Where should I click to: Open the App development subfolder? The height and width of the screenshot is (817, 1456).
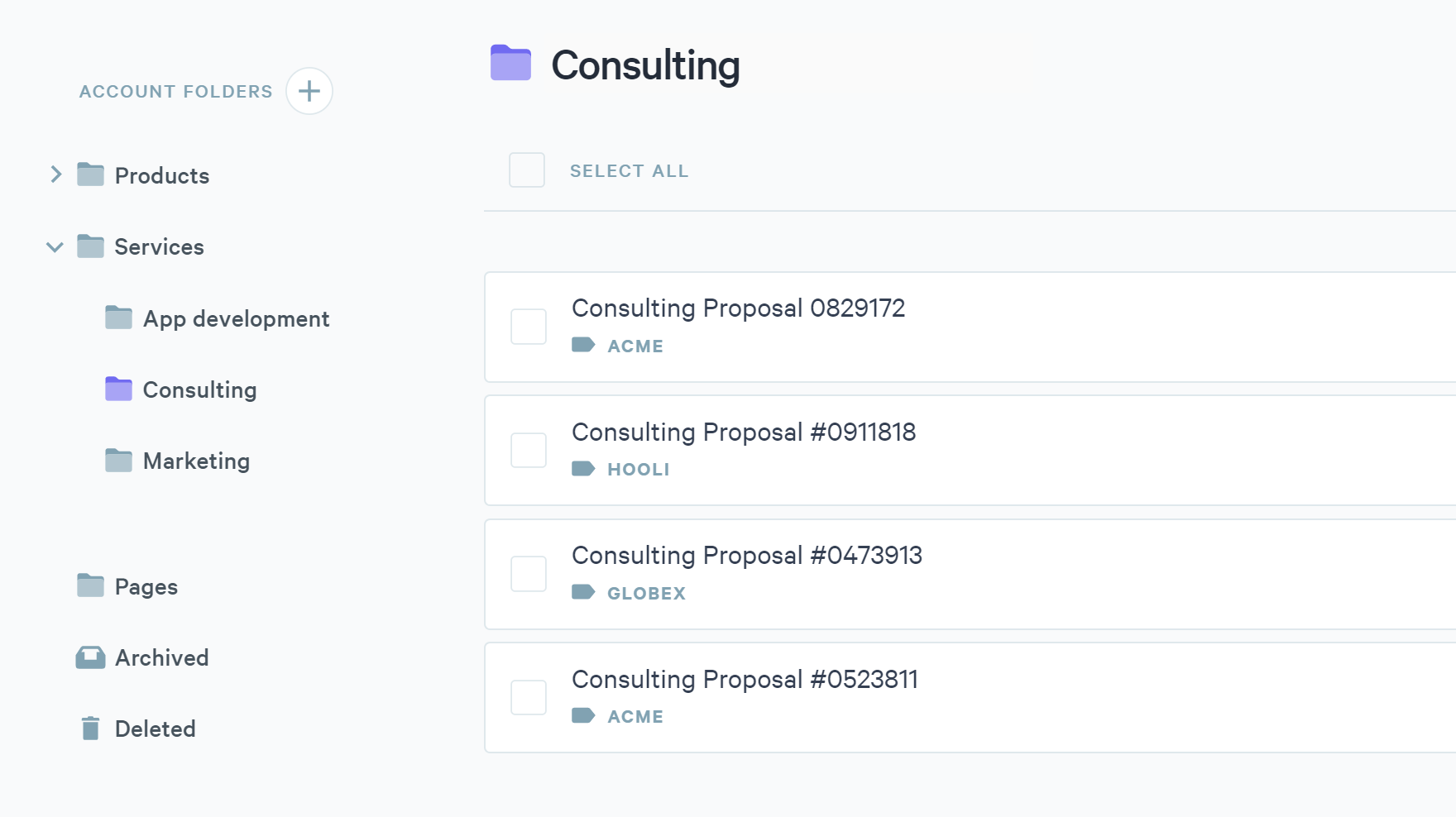point(236,318)
